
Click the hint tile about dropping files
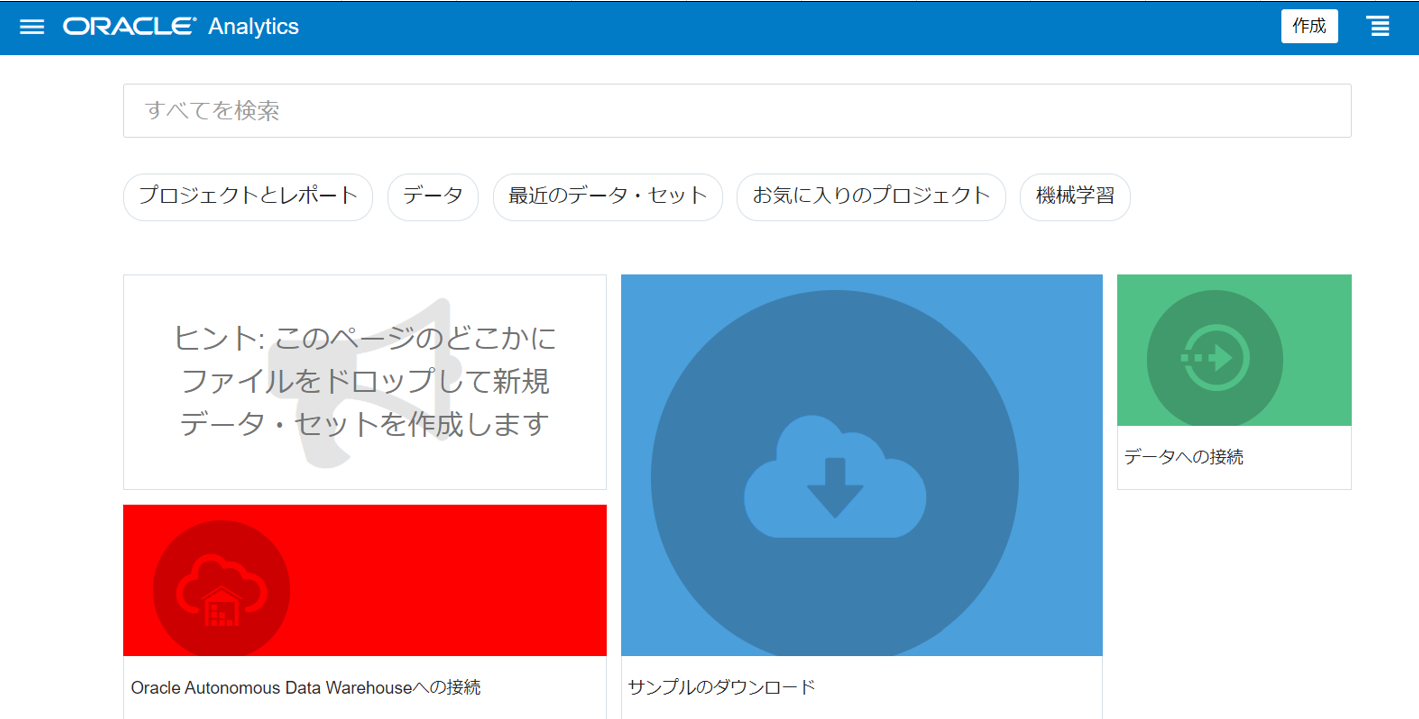pyautogui.click(x=364, y=382)
